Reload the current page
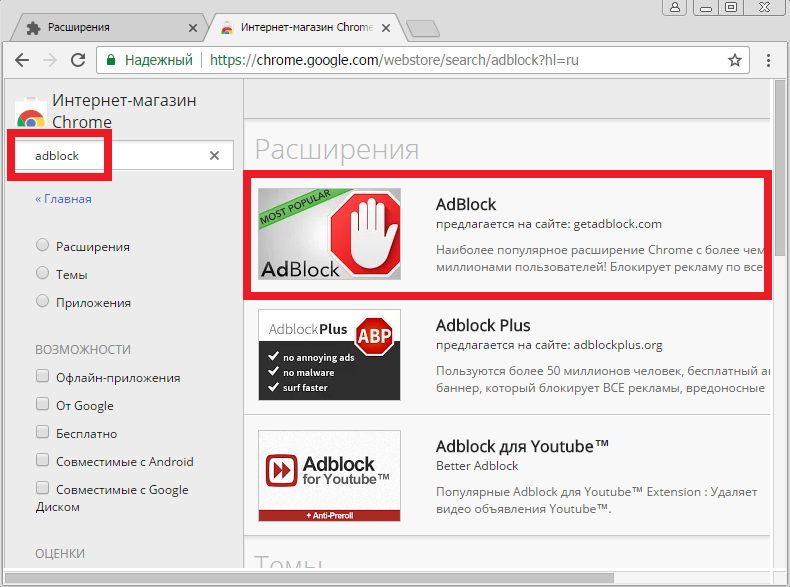The height and width of the screenshot is (587, 790). [x=78, y=60]
